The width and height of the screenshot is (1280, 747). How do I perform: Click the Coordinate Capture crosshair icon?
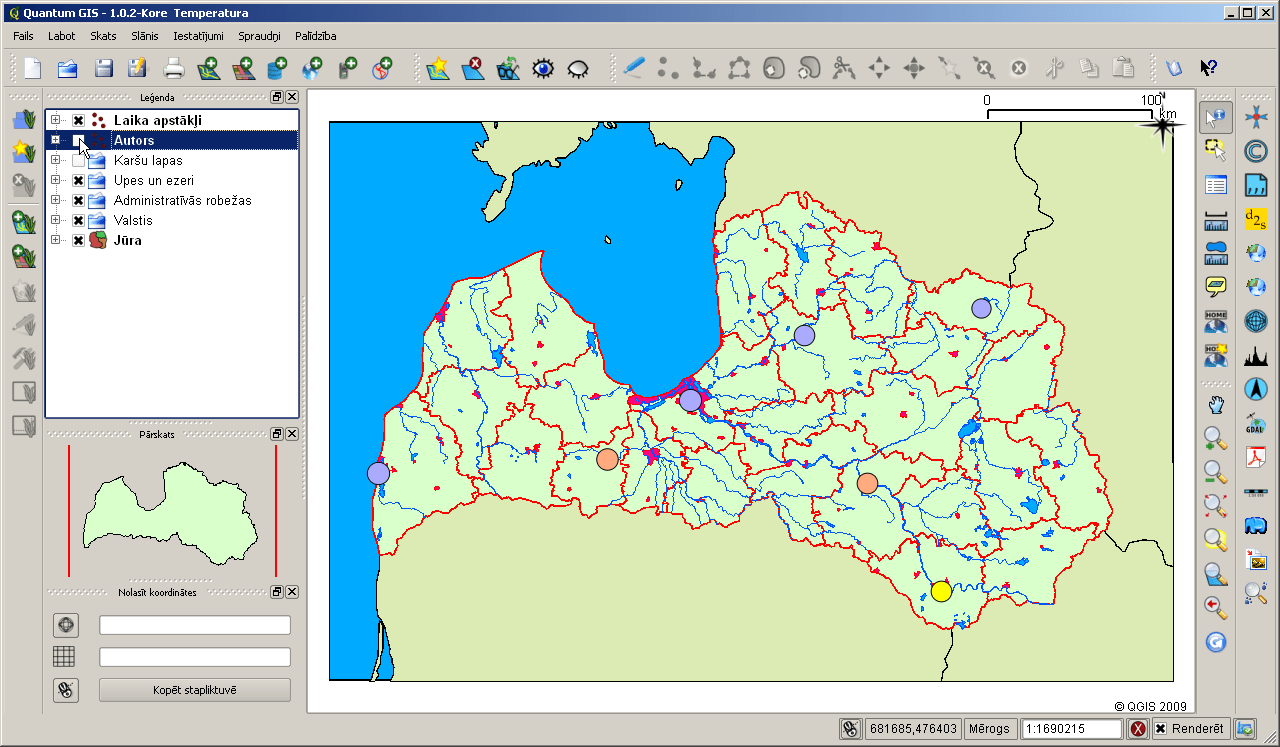tap(1255, 117)
